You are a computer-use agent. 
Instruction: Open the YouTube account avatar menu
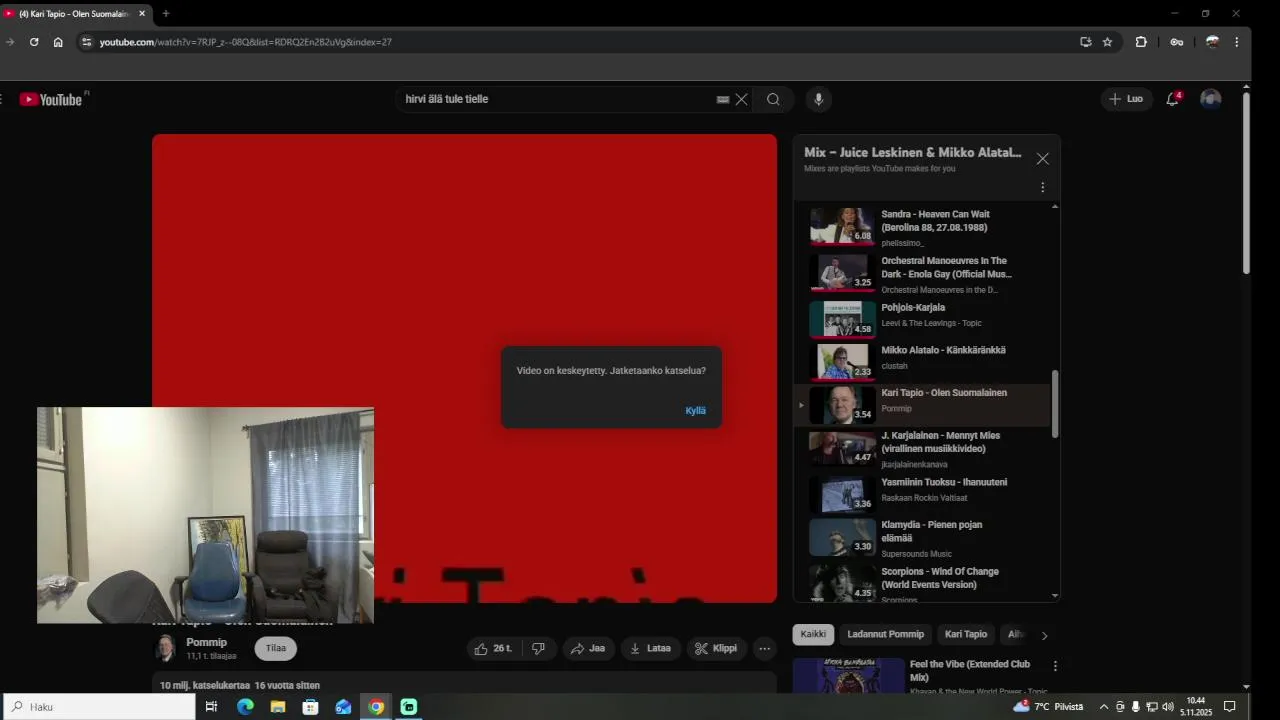1210,99
